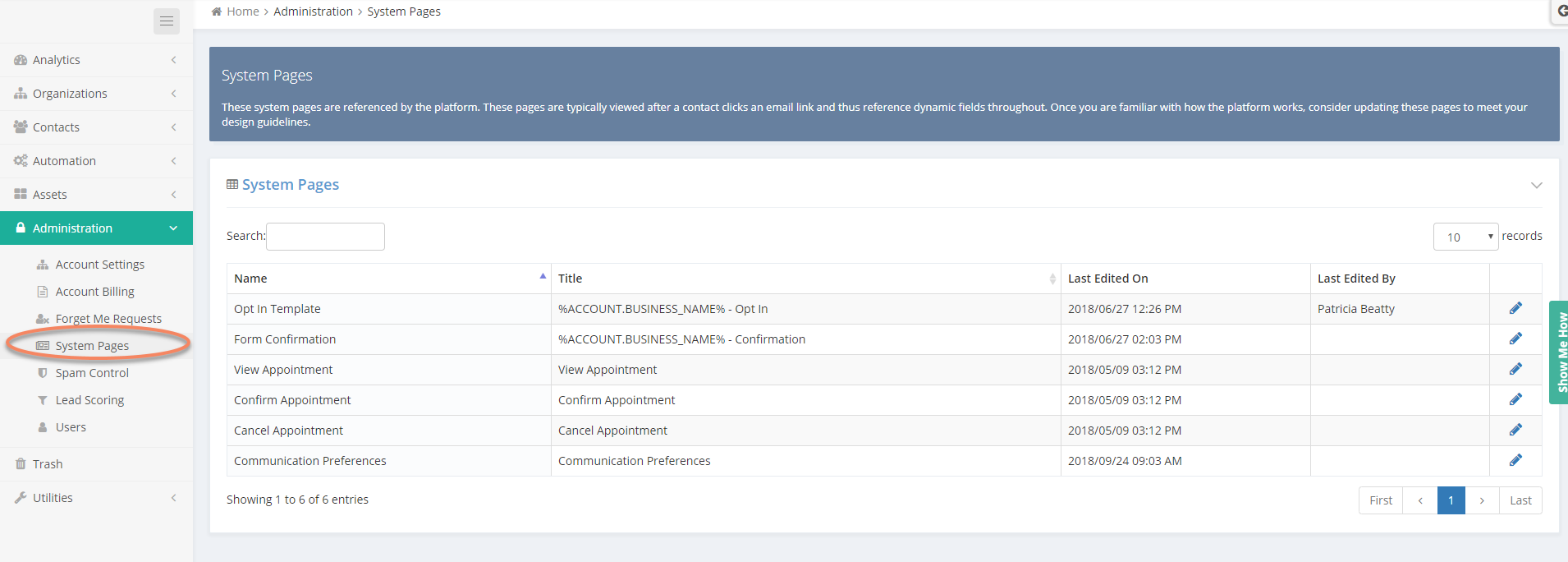Viewport: 1568px width, 562px height.
Task: Open Lead Scoring in sidebar
Action: pyautogui.click(x=89, y=400)
